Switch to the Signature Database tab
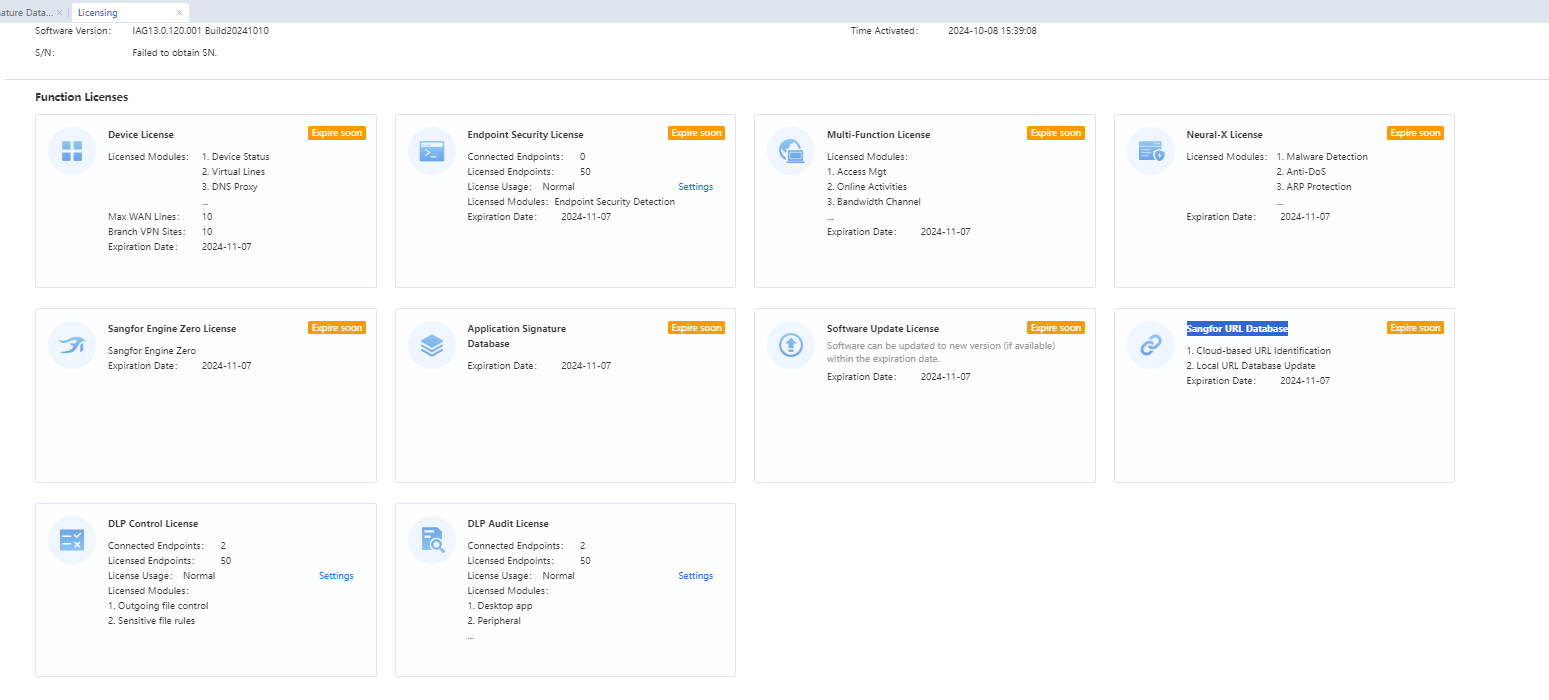 click(26, 13)
